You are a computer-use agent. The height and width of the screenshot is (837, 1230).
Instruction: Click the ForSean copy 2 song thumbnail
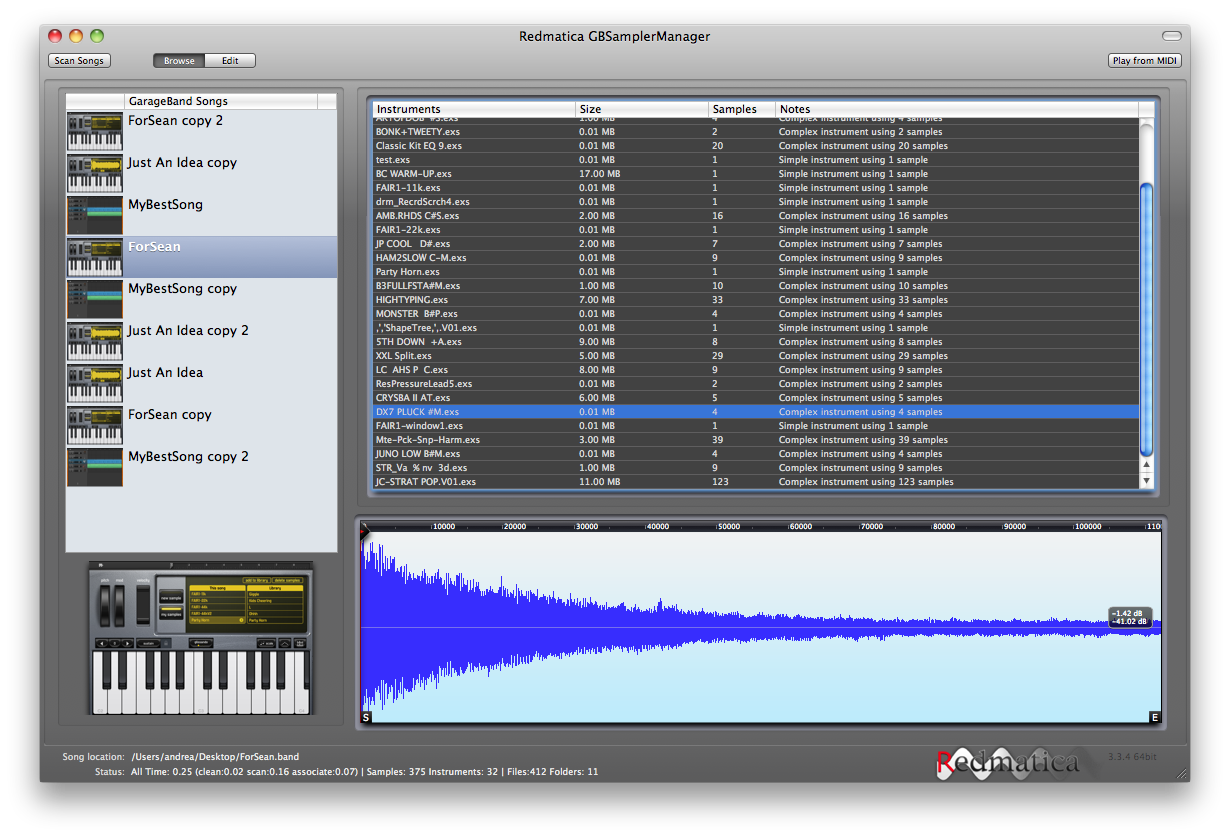[95, 131]
